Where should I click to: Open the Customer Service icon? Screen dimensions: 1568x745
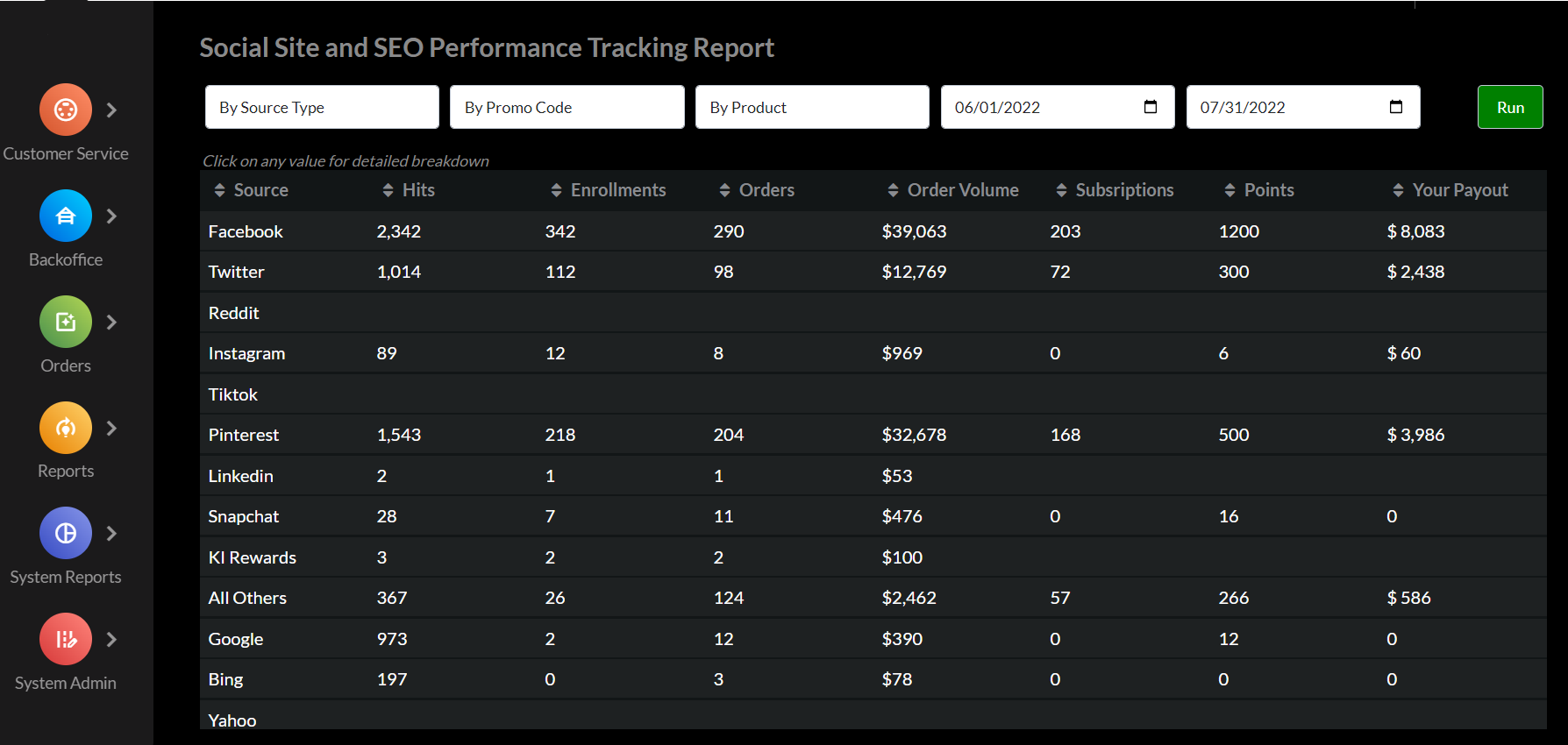[66, 110]
